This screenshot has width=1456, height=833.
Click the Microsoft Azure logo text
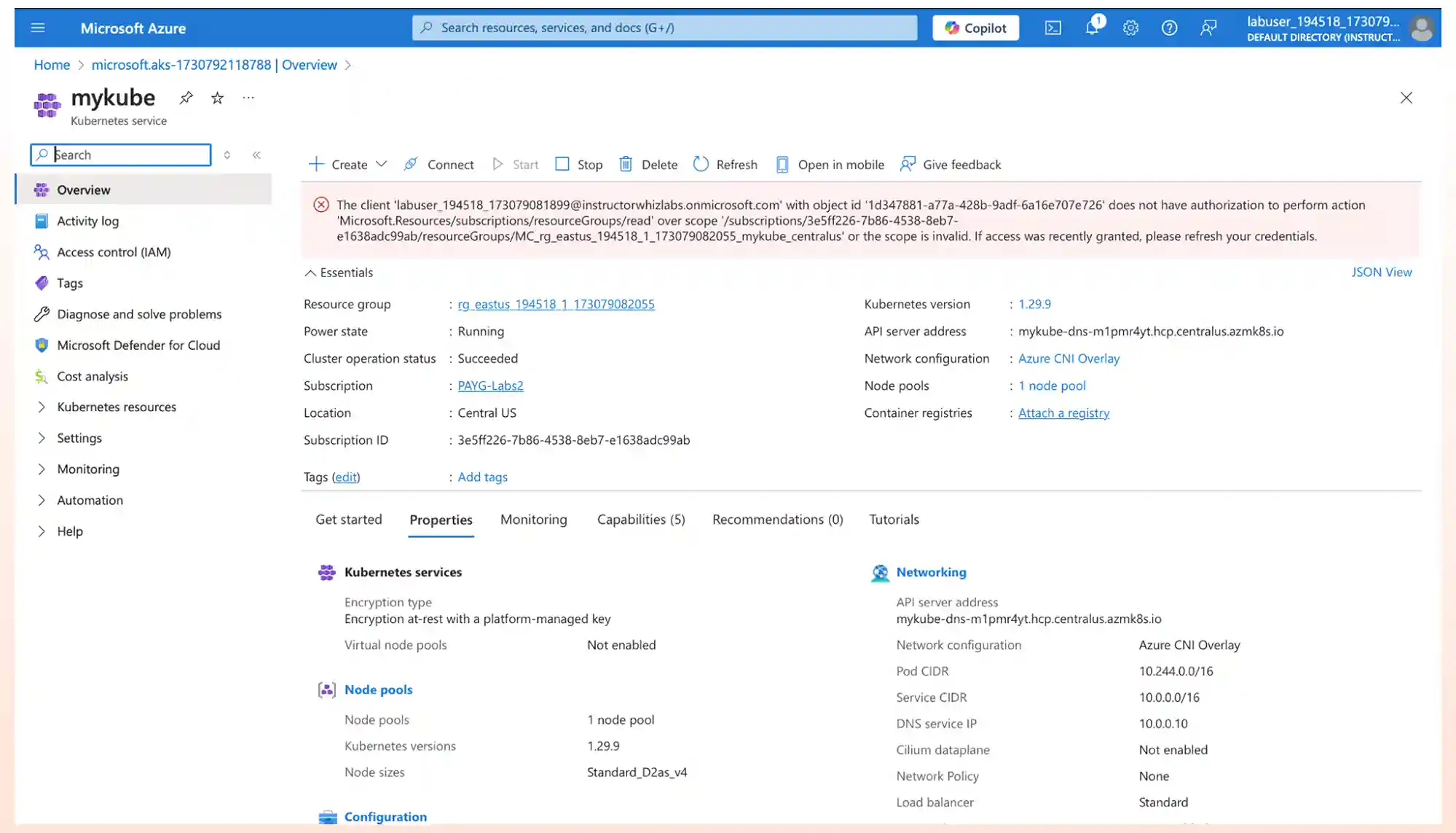pos(133,28)
